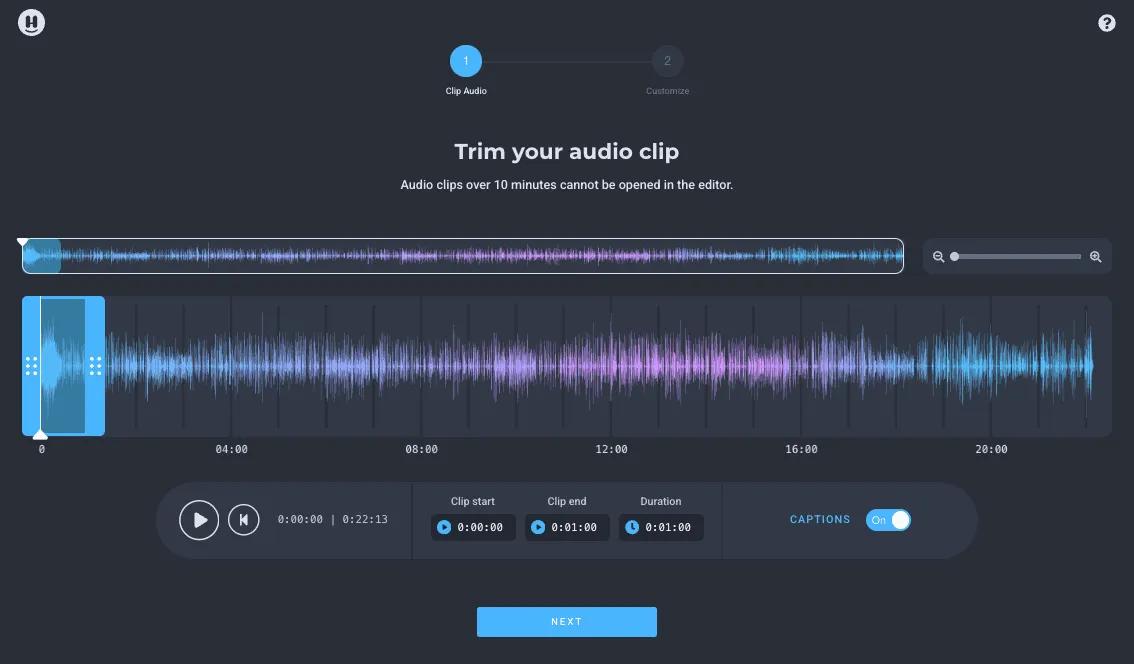Image resolution: width=1134 pixels, height=664 pixels.
Task: Open the help question mark icon
Action: [1107, 23]
